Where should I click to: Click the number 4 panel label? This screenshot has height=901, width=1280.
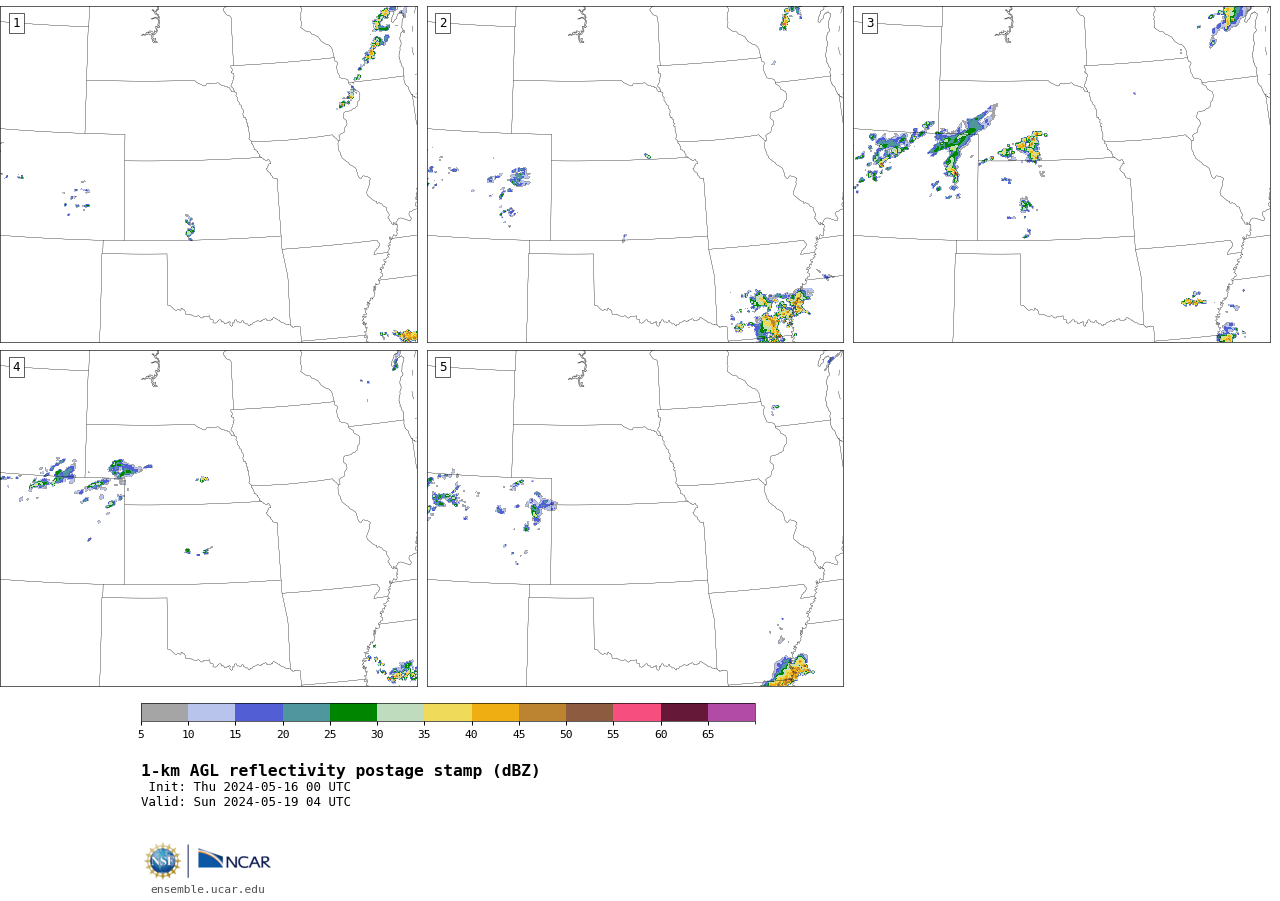[x=16, y=367]
